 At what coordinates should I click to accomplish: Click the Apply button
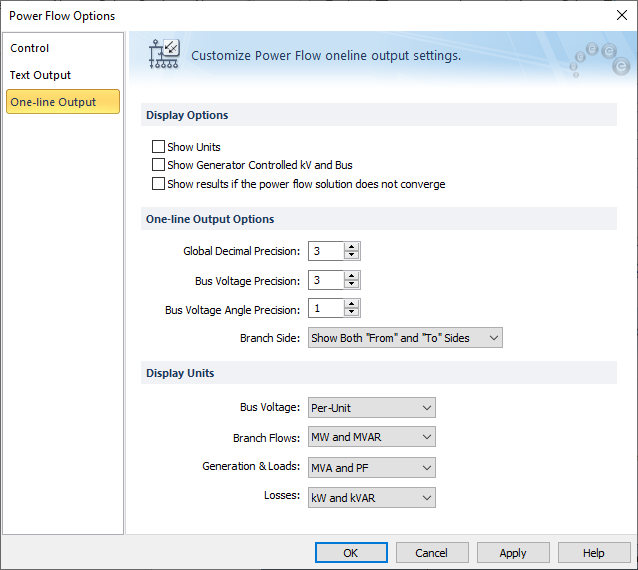[513, 553]
